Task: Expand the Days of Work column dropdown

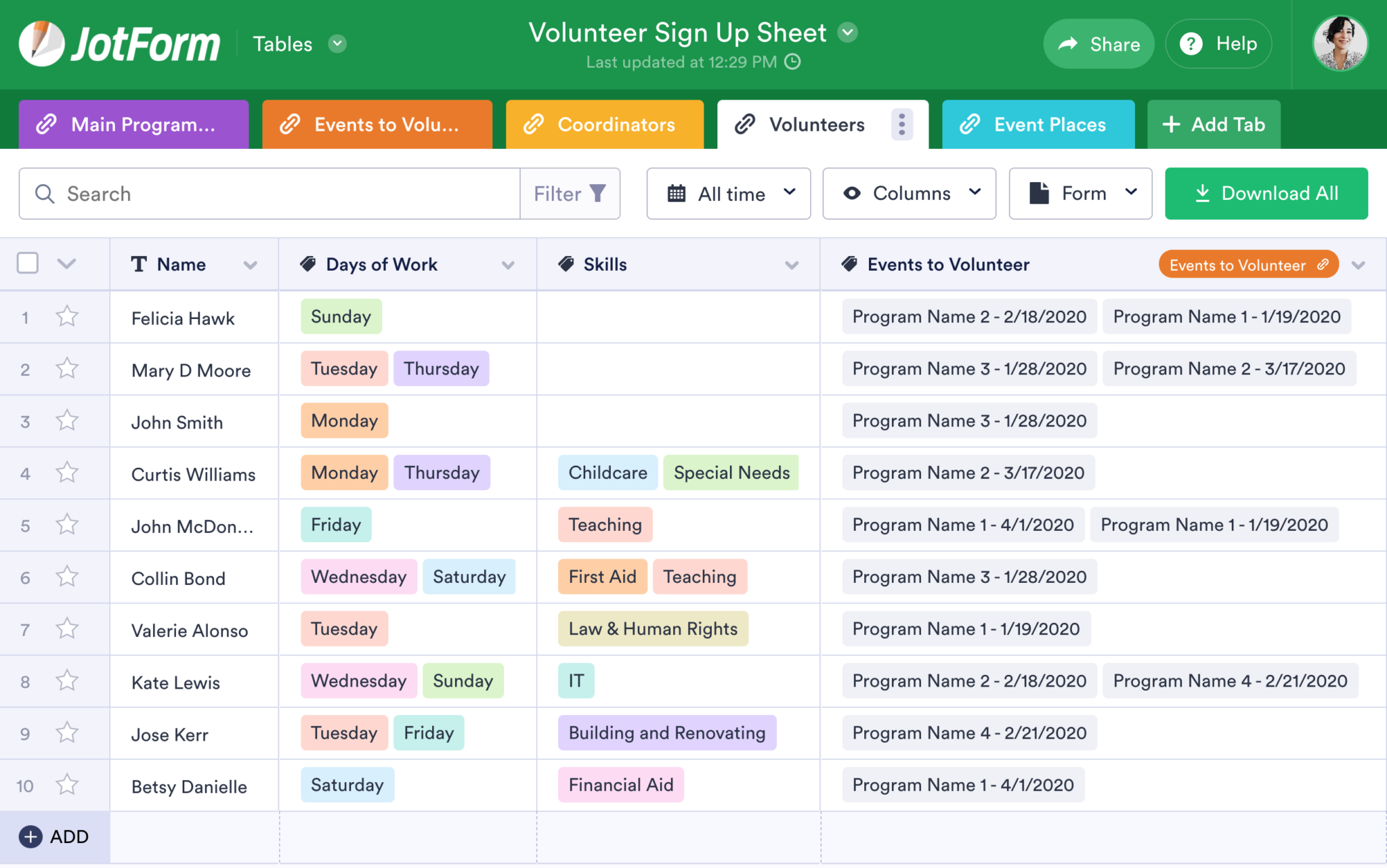Action: pyautogui.click(x=509, y=265)
